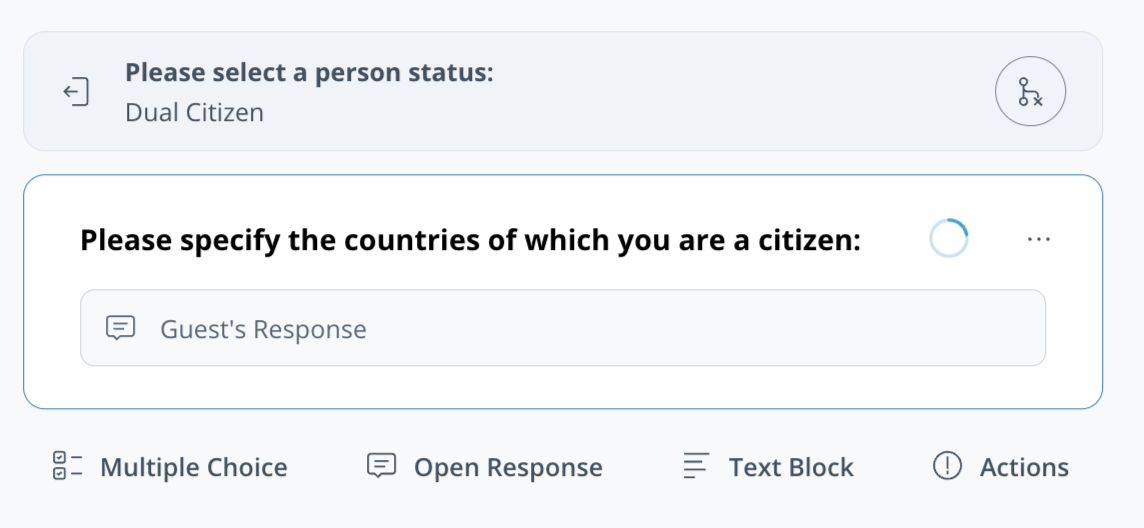Image resolution: width=1144 pixels, height=528 pixels.
Task: Click the Text Block lines icon
Action: coord(696,466)
